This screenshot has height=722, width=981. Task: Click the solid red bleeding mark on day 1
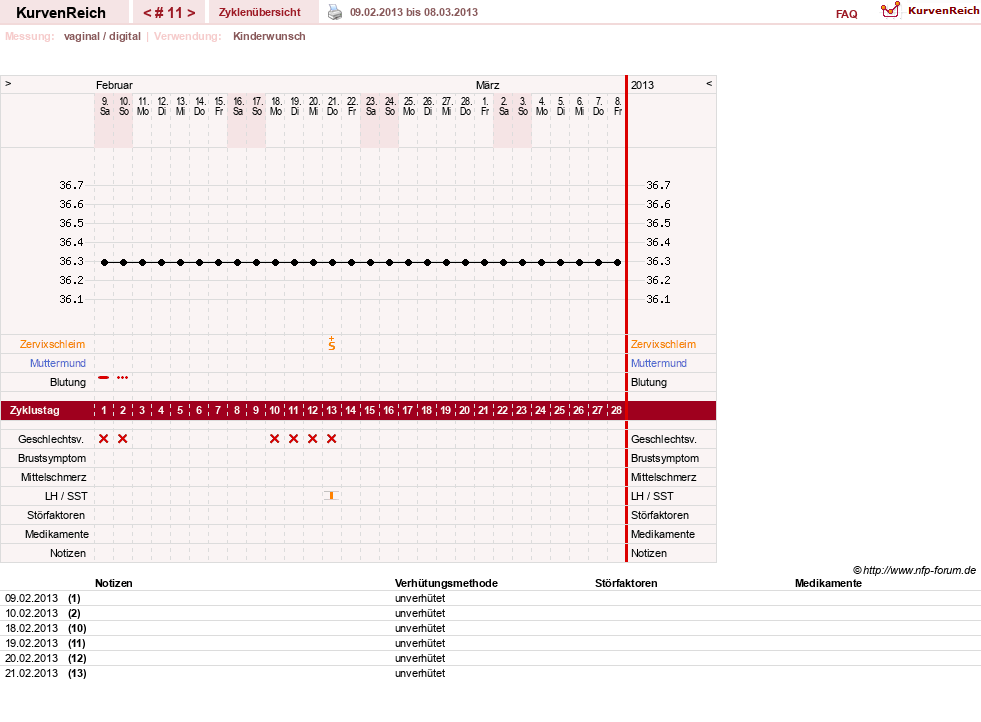click(104, 377)
